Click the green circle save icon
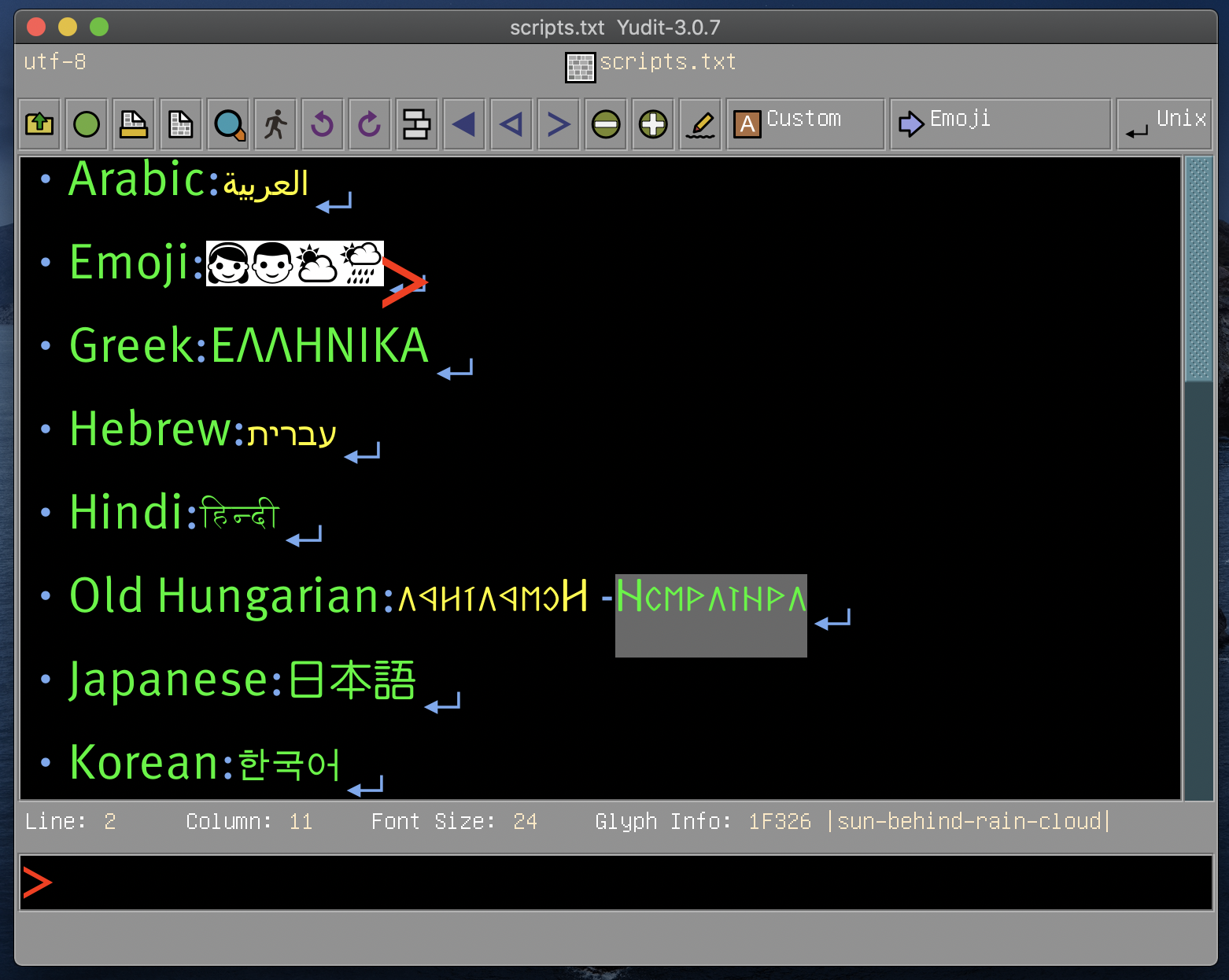The image size is (1229, 980). (87, 124)
